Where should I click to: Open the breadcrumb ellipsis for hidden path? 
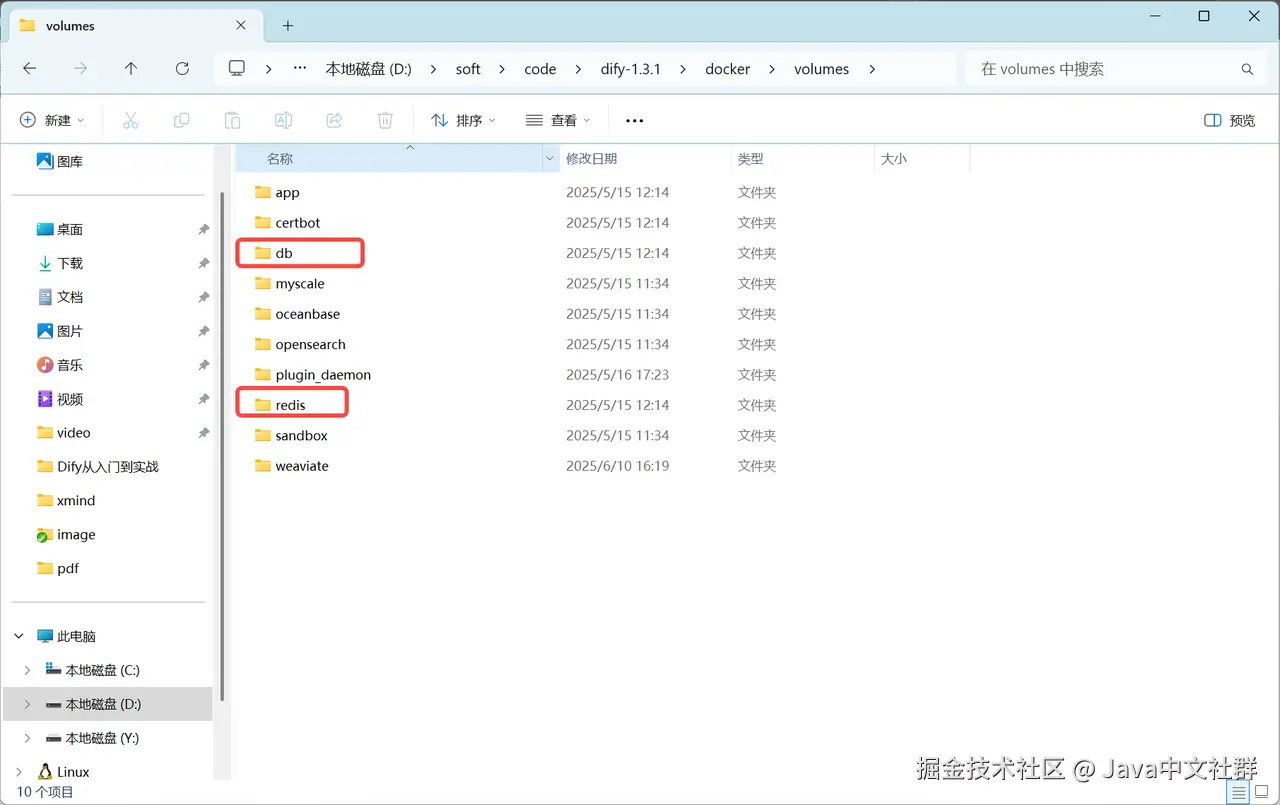(300, 69)
